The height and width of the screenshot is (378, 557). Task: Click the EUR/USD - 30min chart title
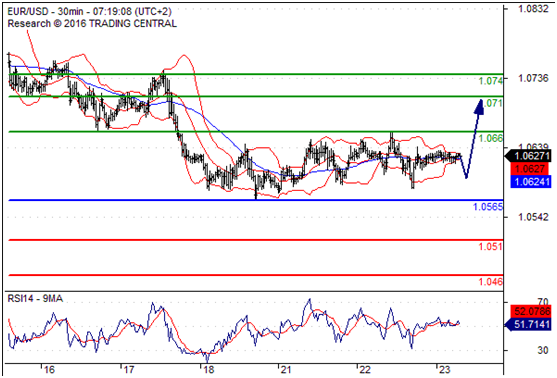(90, 11)
